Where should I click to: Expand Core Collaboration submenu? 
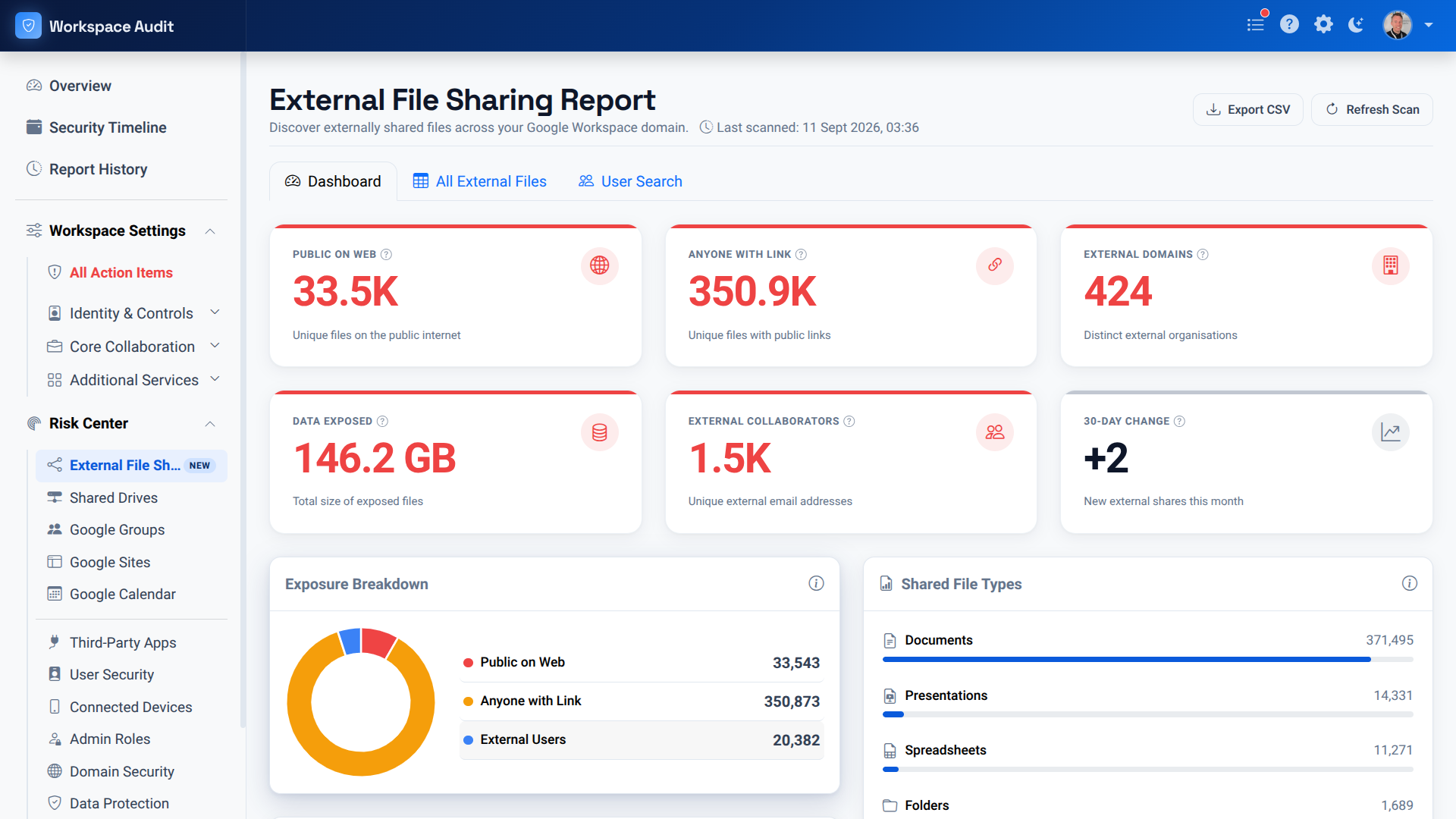(x=215, y=346)
